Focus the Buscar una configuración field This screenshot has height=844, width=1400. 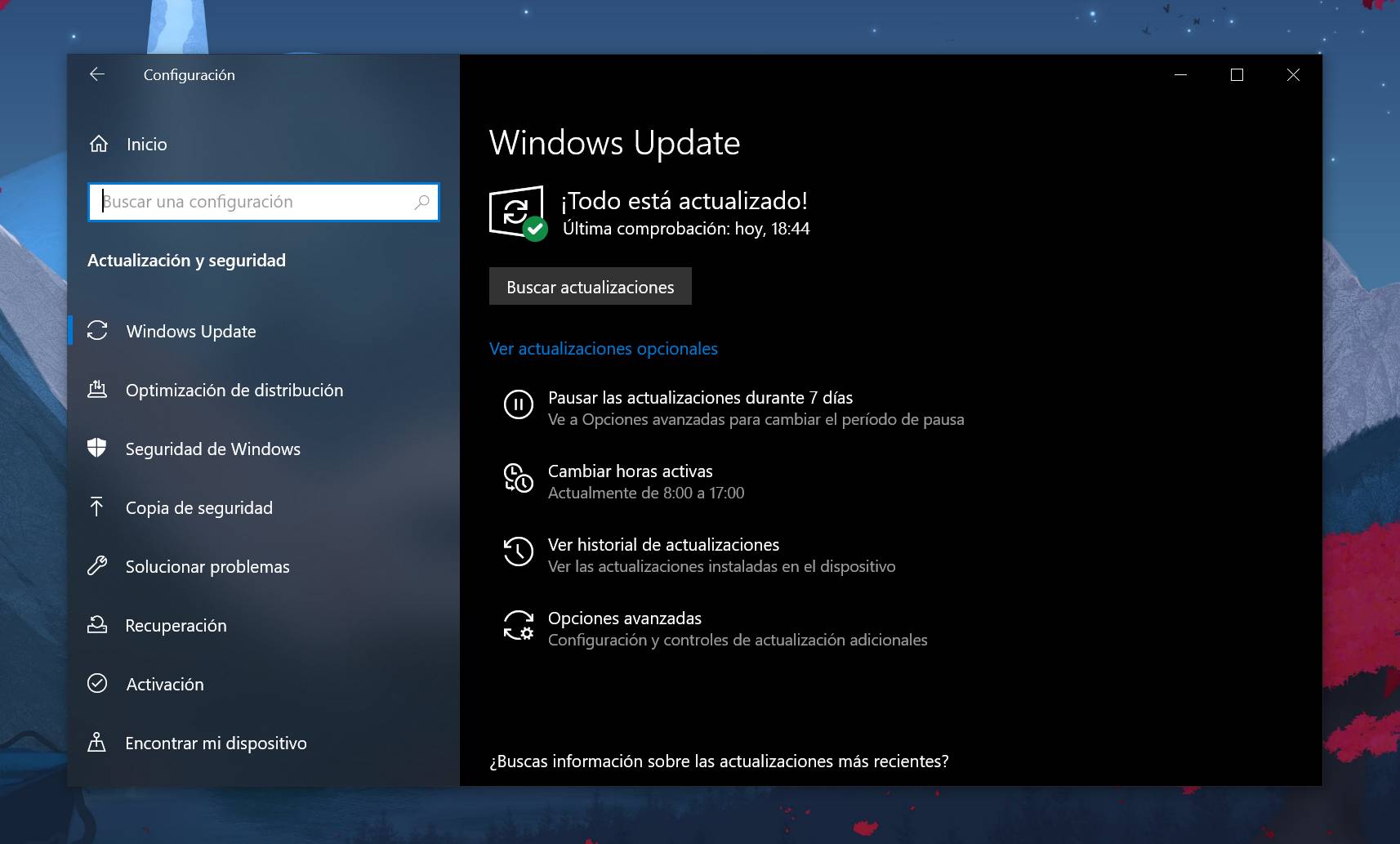pos(264,202)
